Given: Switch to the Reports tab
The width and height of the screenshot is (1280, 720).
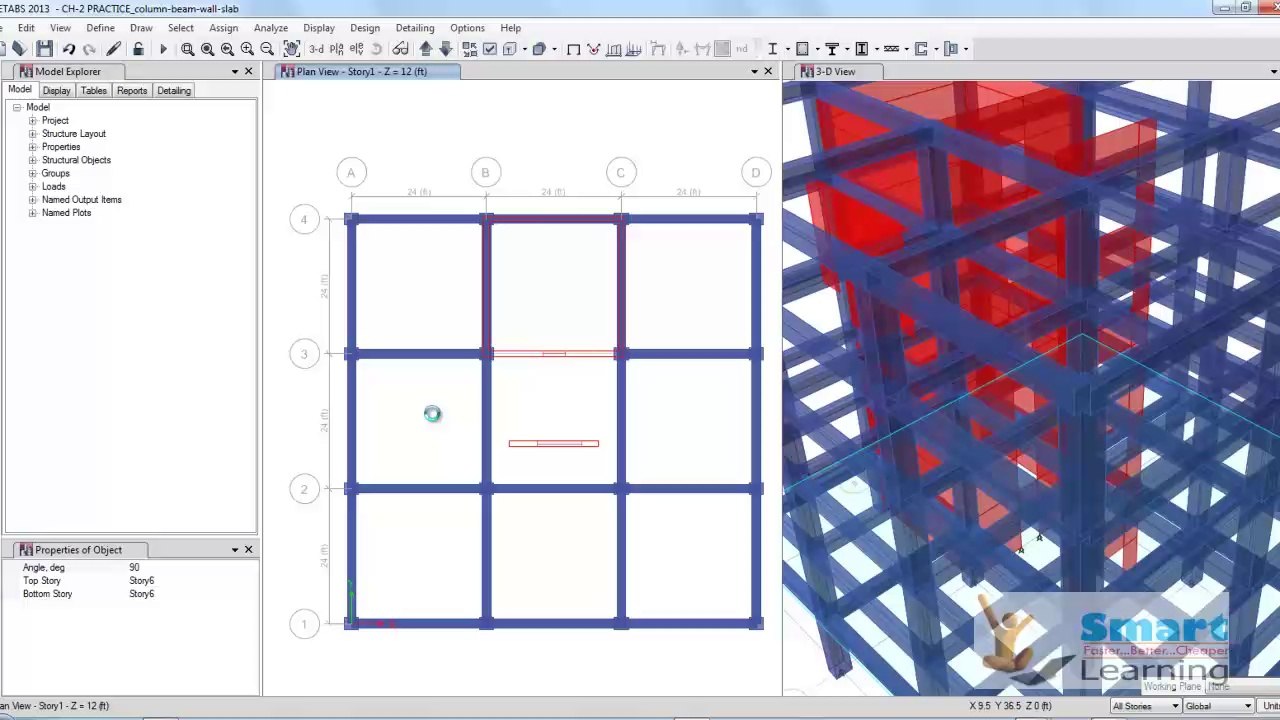Looking at the screenshot, I should pyautogui.click(x=132, y=91).
